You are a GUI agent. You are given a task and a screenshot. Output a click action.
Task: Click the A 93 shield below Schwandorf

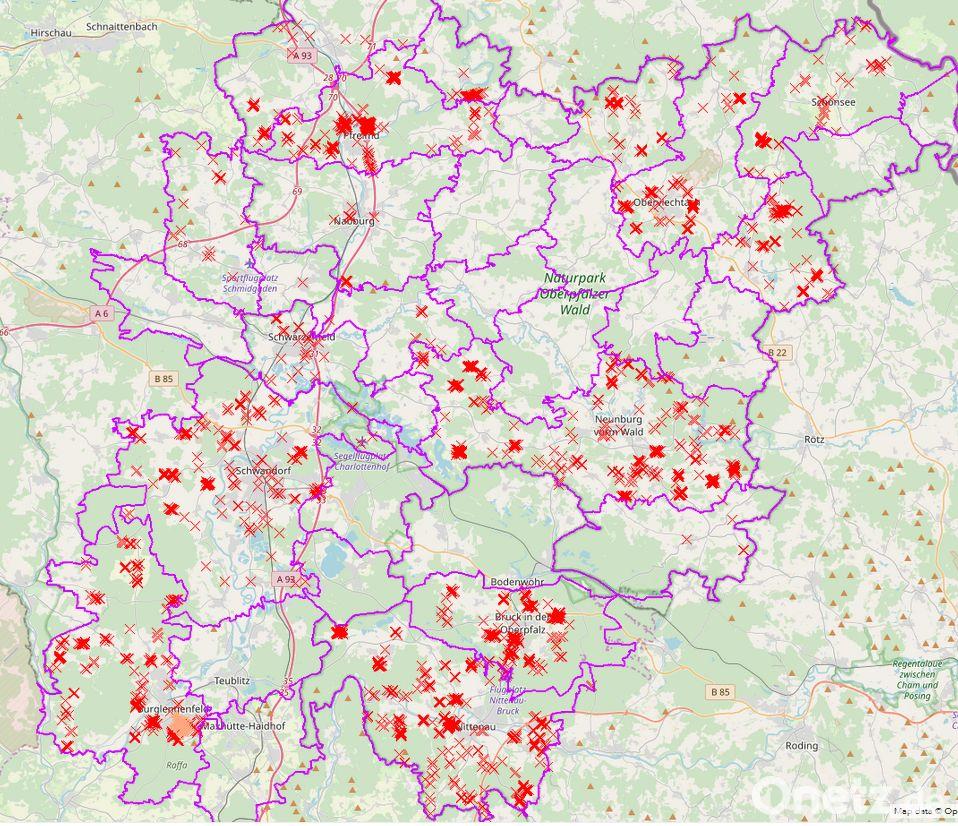[285, 579]
